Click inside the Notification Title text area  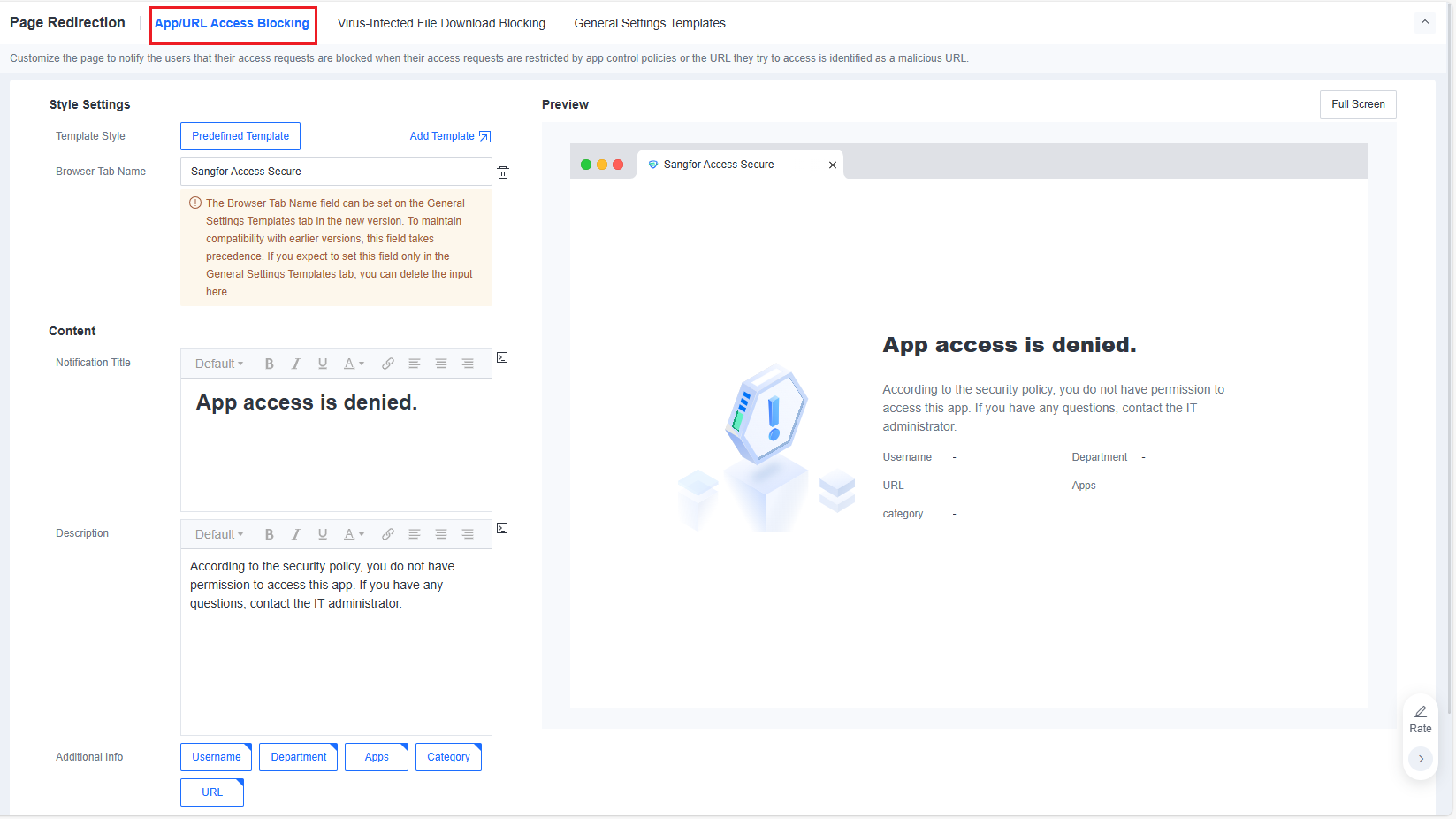[336, 445]
